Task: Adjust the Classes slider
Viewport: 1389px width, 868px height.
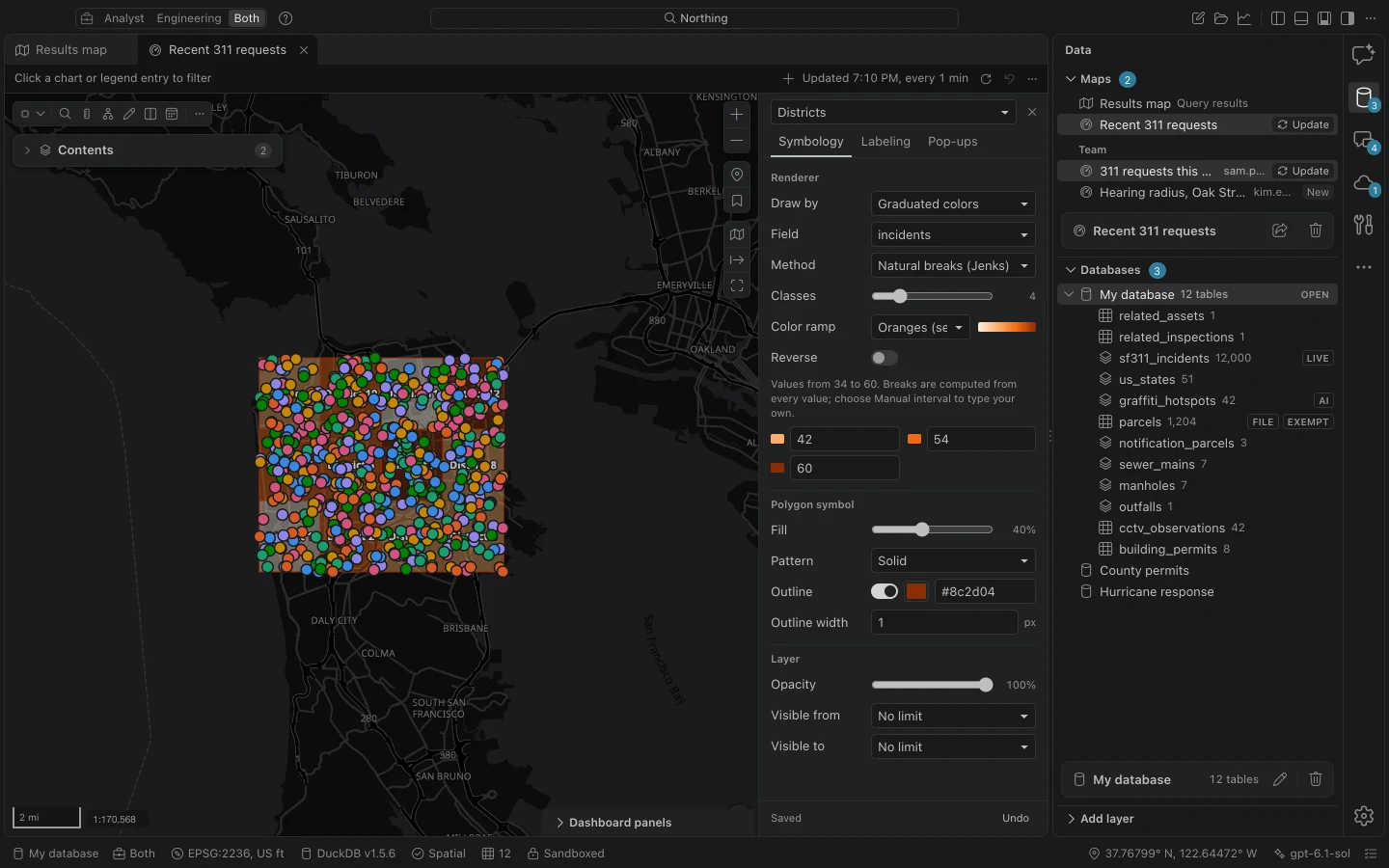Action: click(x=932, y=296)
